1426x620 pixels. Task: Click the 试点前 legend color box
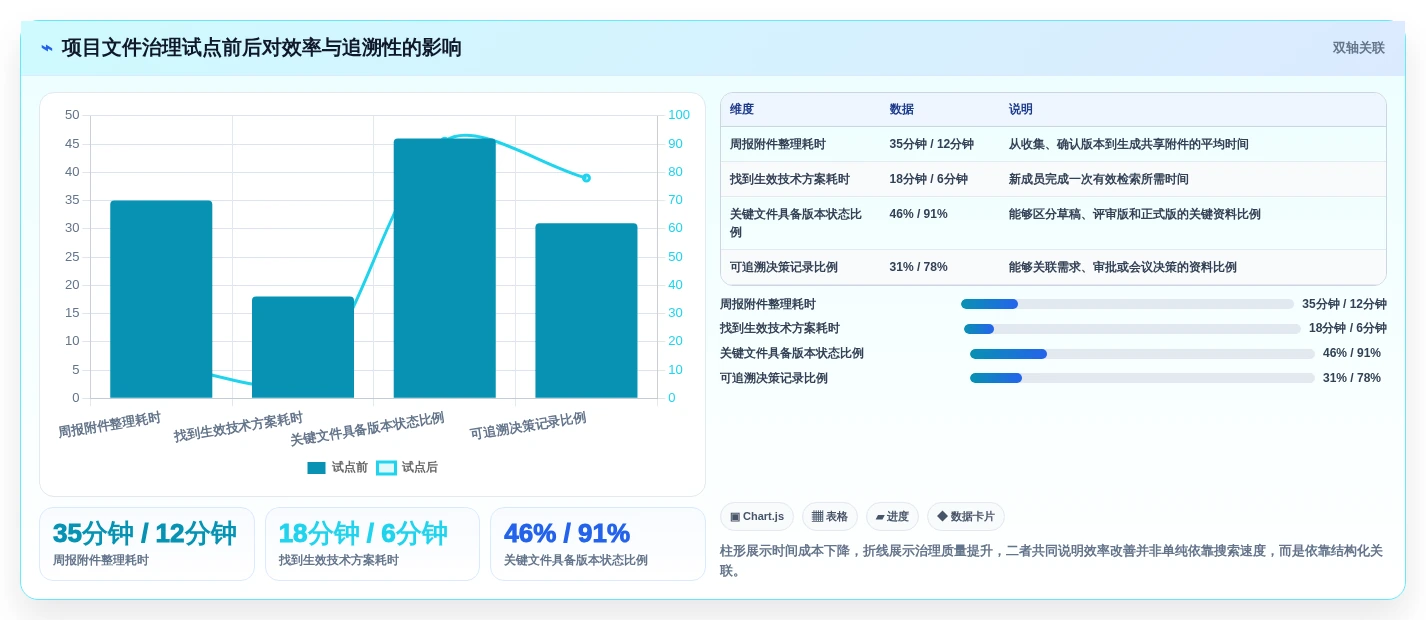pos(316,468)
